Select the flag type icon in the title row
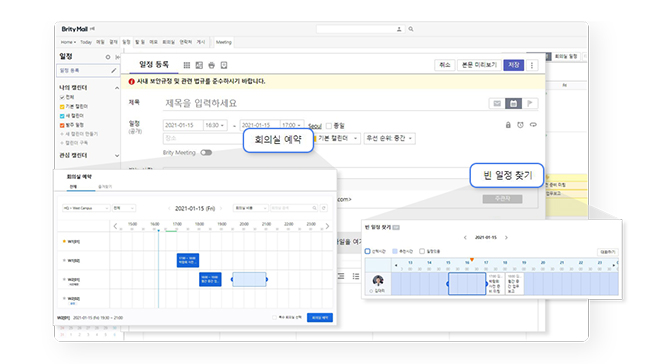646x364 pixels. click(530, 103)
